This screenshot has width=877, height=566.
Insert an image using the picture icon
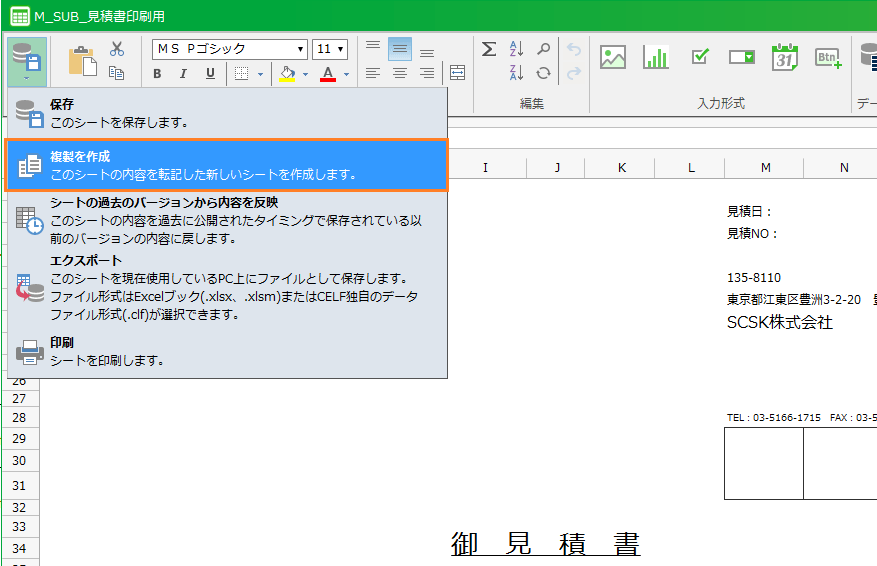pyautogui.click(x=613, y=58)
